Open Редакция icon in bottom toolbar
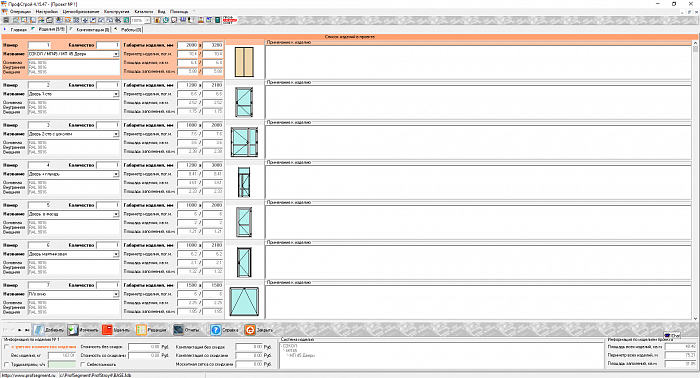Image resolution: width=700 pixels, height=378 pixels. 141,330
